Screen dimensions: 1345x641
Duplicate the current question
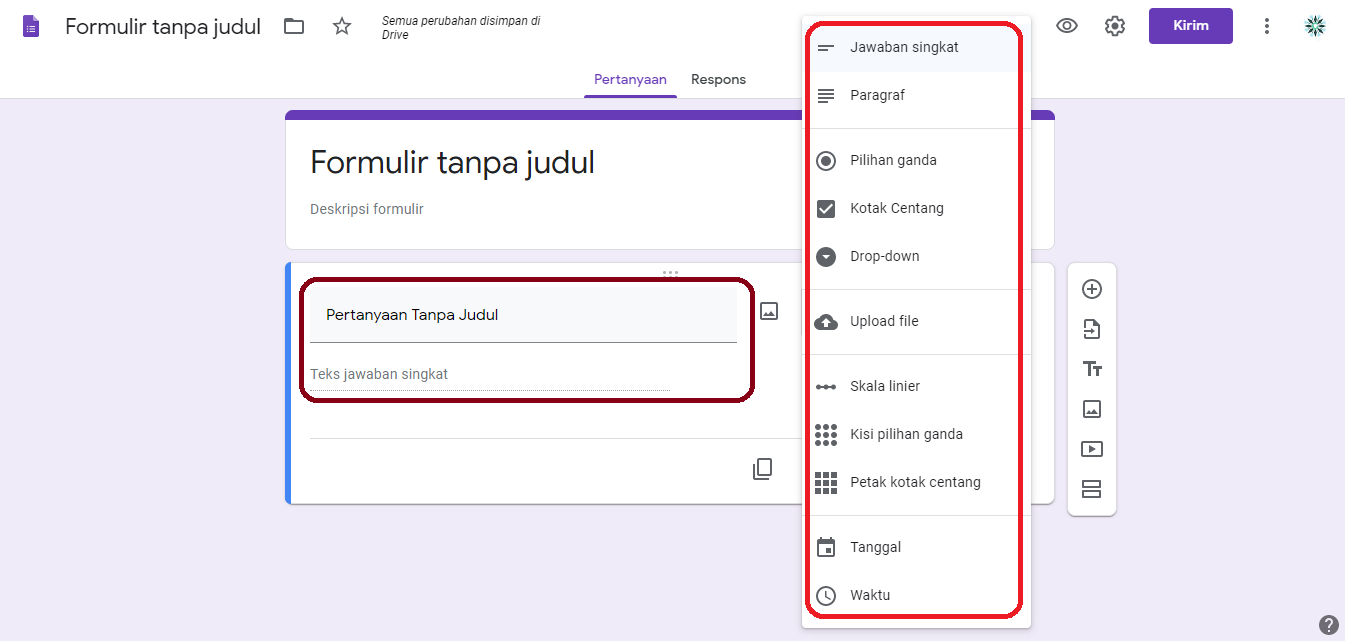763,468
